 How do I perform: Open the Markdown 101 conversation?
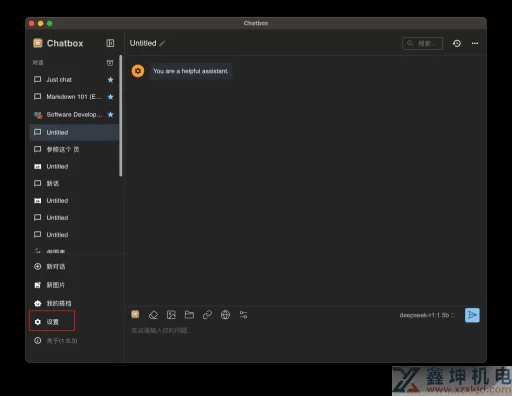[x=74, y=97]
